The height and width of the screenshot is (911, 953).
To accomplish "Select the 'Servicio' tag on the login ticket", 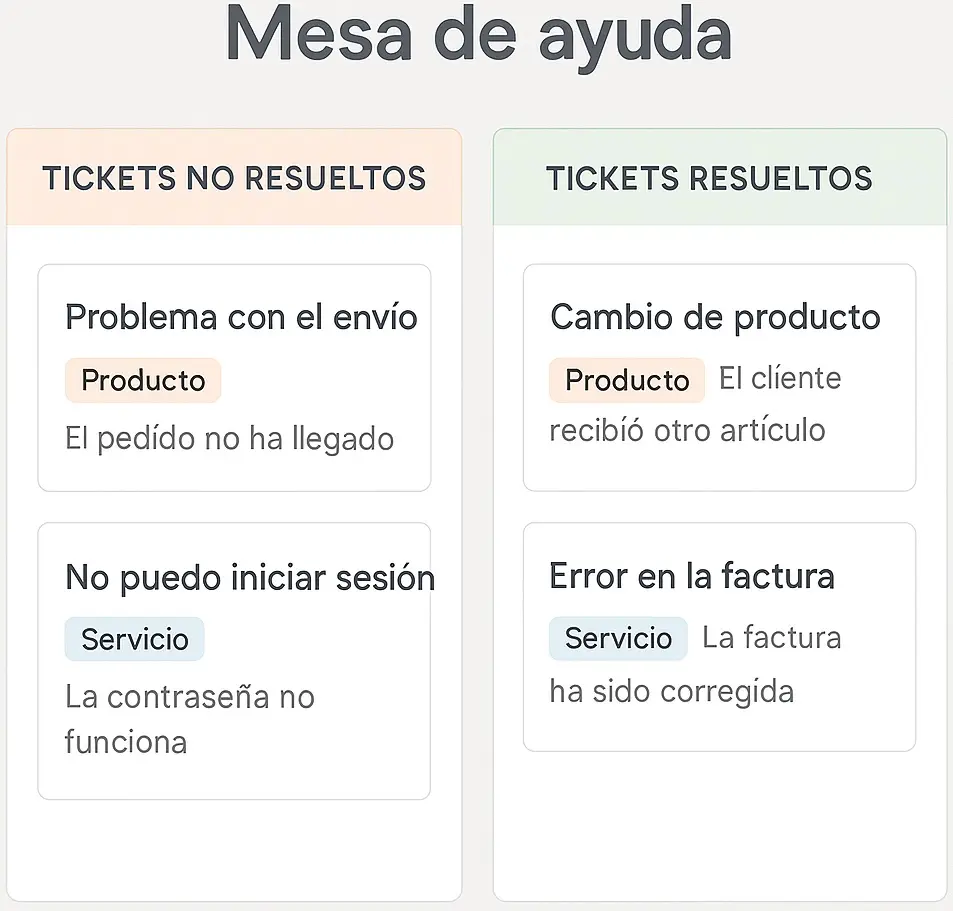I will tap(134, 638).
